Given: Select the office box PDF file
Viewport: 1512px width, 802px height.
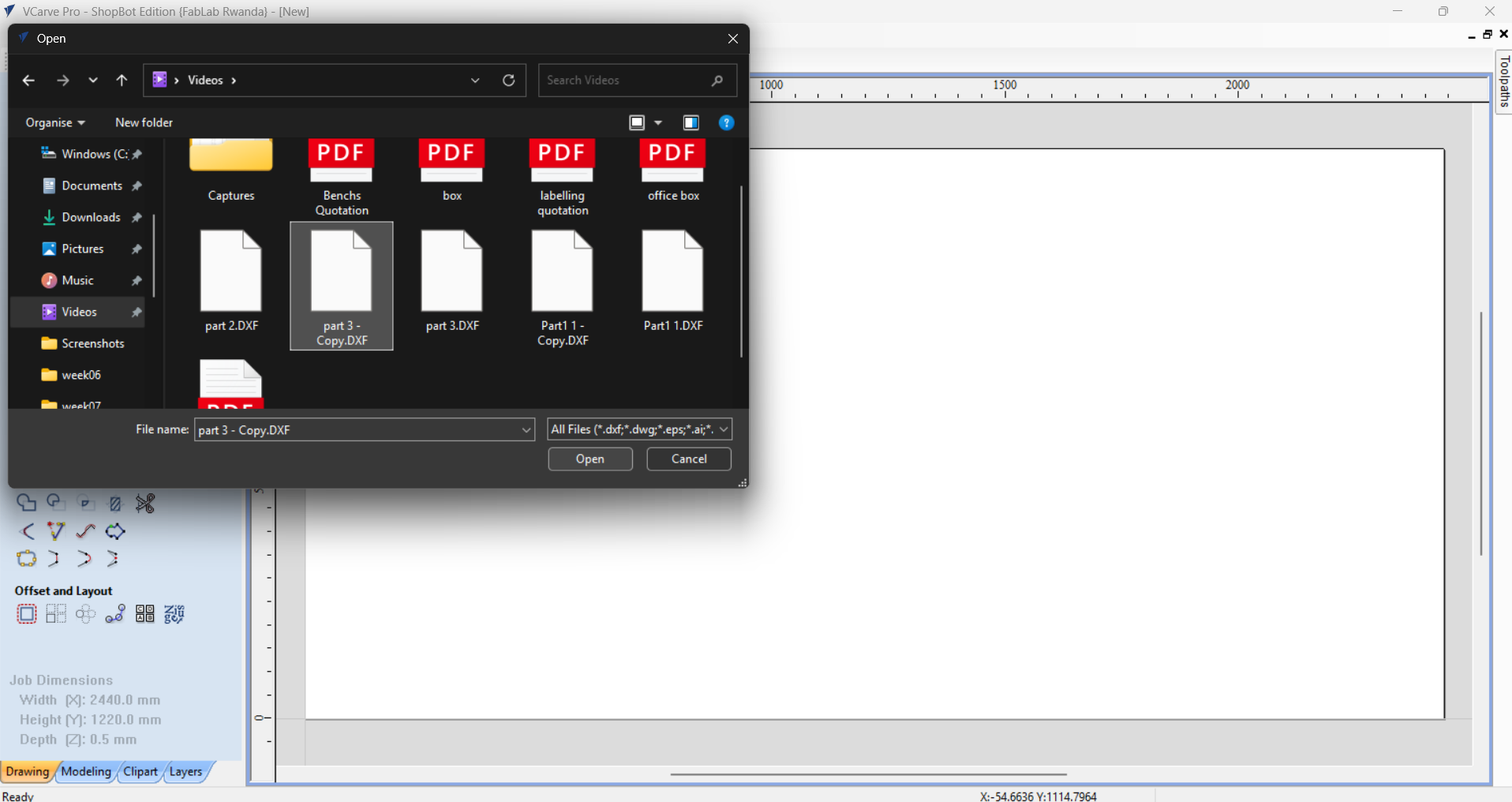Looking at the screenshot, I should point(673,171).
